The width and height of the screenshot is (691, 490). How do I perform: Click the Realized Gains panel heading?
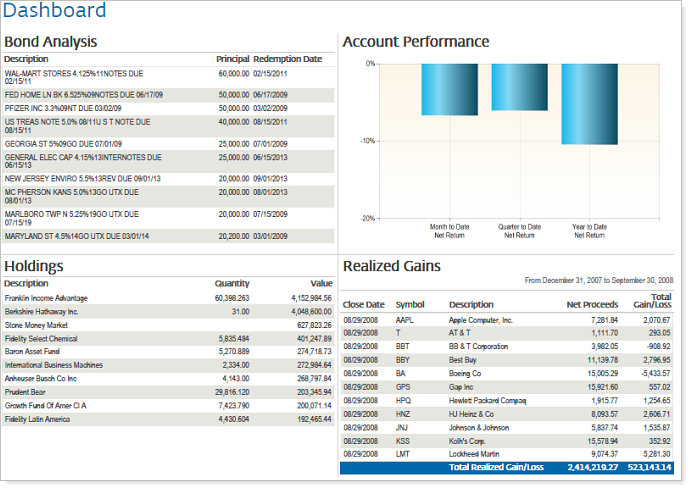point(392,266)
